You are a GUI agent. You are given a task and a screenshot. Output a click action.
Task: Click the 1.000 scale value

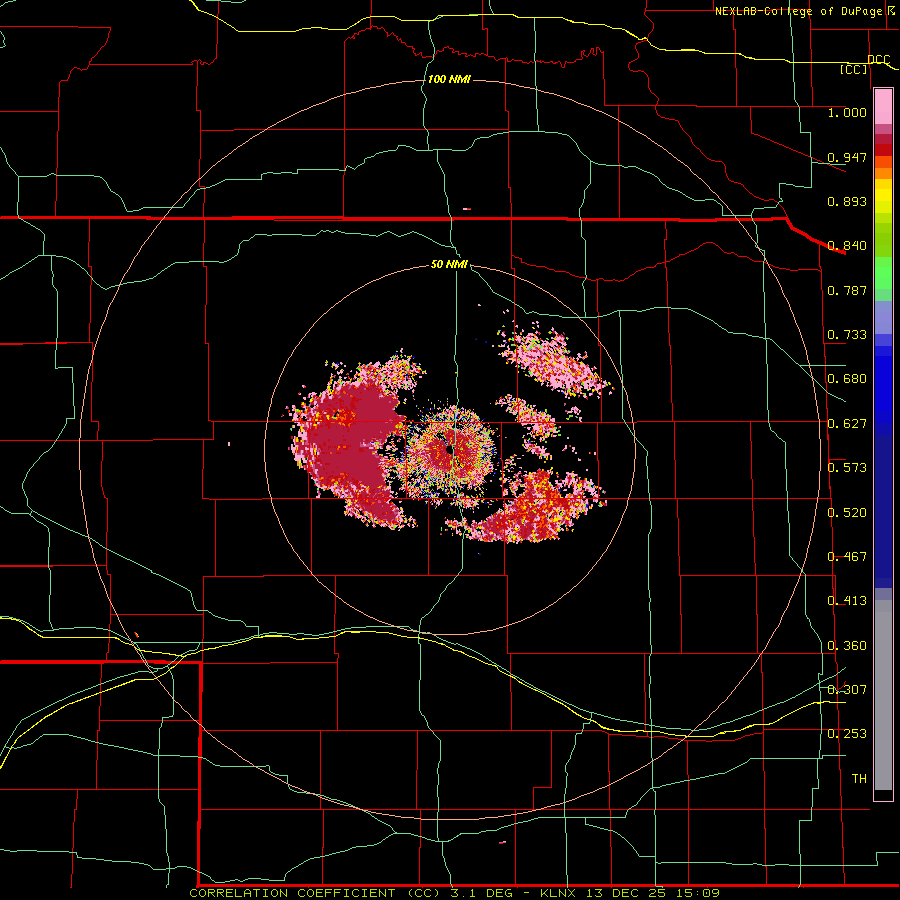(847, 112)
